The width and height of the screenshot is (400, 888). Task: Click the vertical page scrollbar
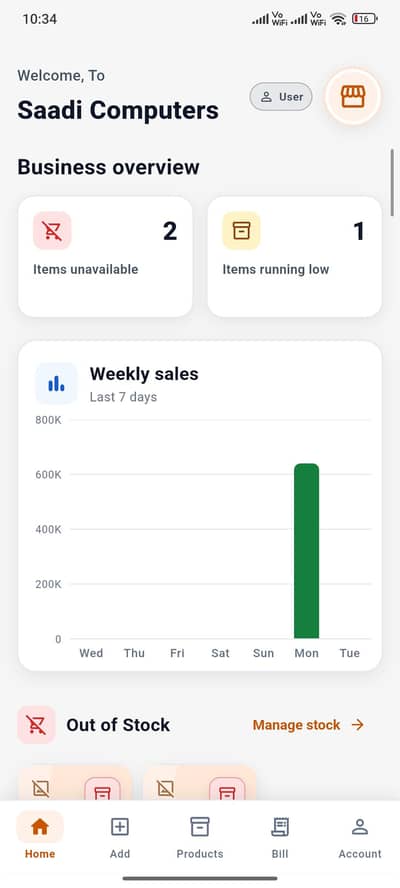pos(392,182)
